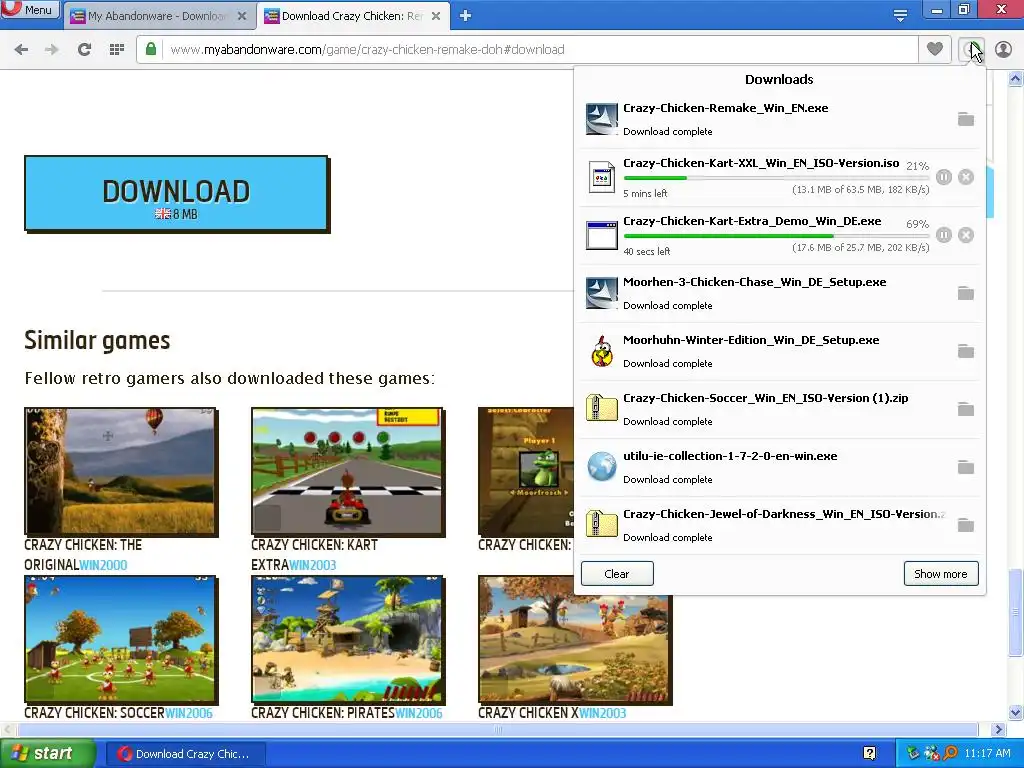This screenshot has height=768, width=1024.
Task: Cancel the Crazy-Chicken-Kart-Extra_Demo download
Action: [966, 235]
